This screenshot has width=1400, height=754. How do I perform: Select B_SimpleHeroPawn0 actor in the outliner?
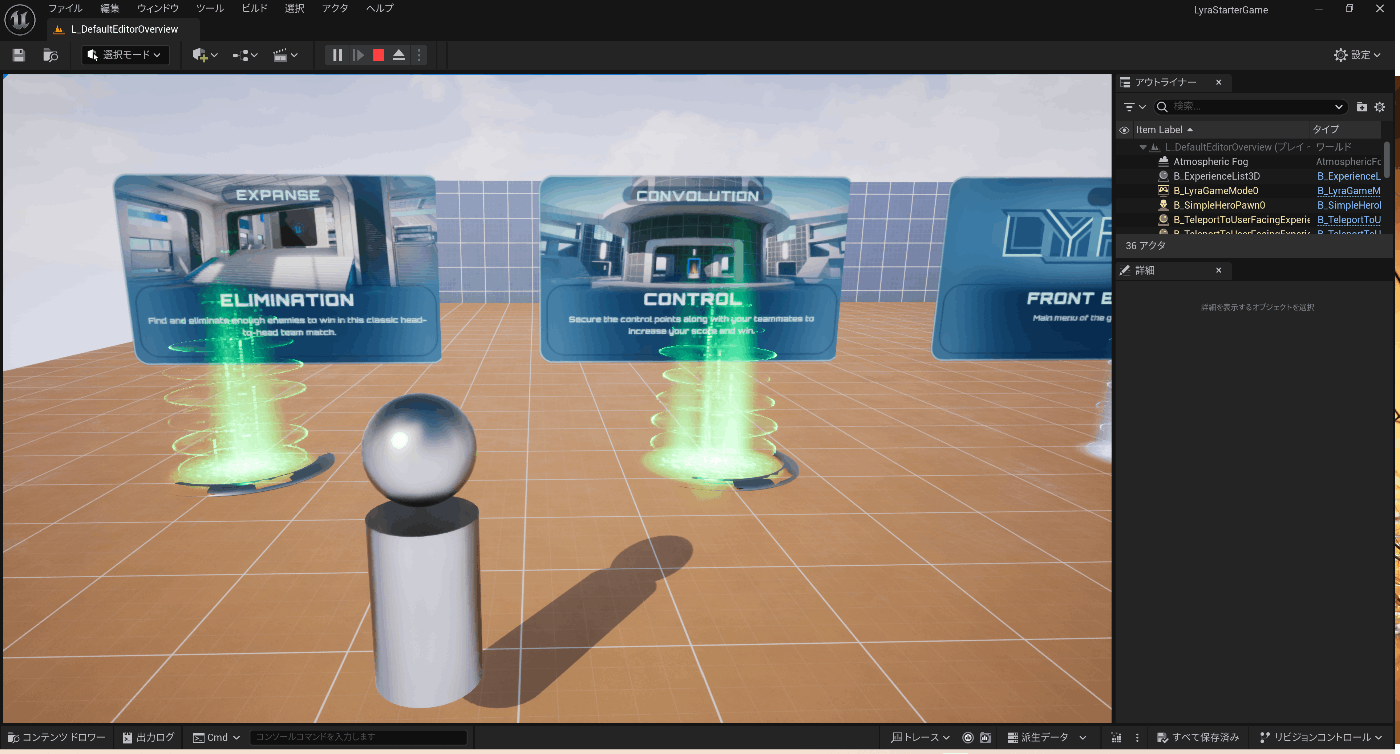[1219, 205]
